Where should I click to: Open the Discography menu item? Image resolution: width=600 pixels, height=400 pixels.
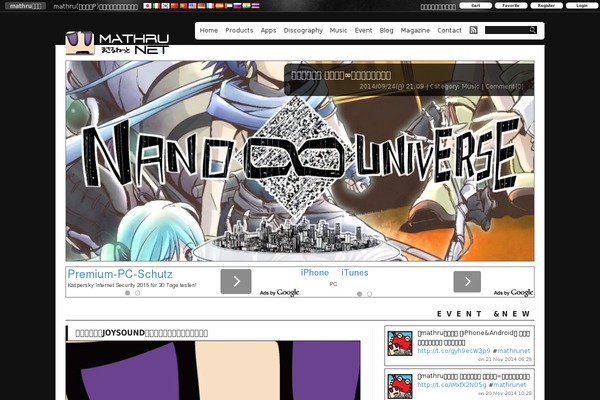(x=303, y=30)
